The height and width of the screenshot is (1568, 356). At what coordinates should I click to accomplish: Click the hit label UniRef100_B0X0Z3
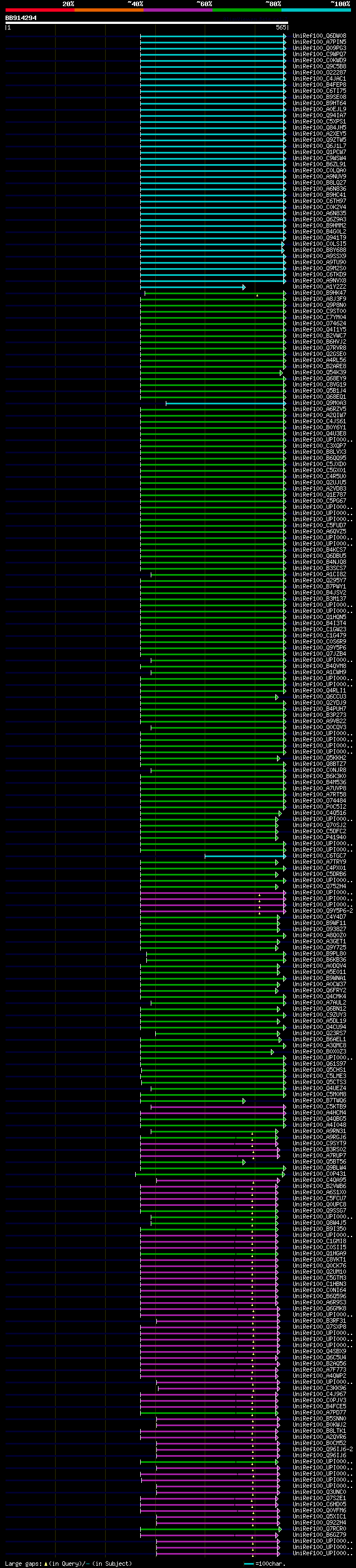319,1052
